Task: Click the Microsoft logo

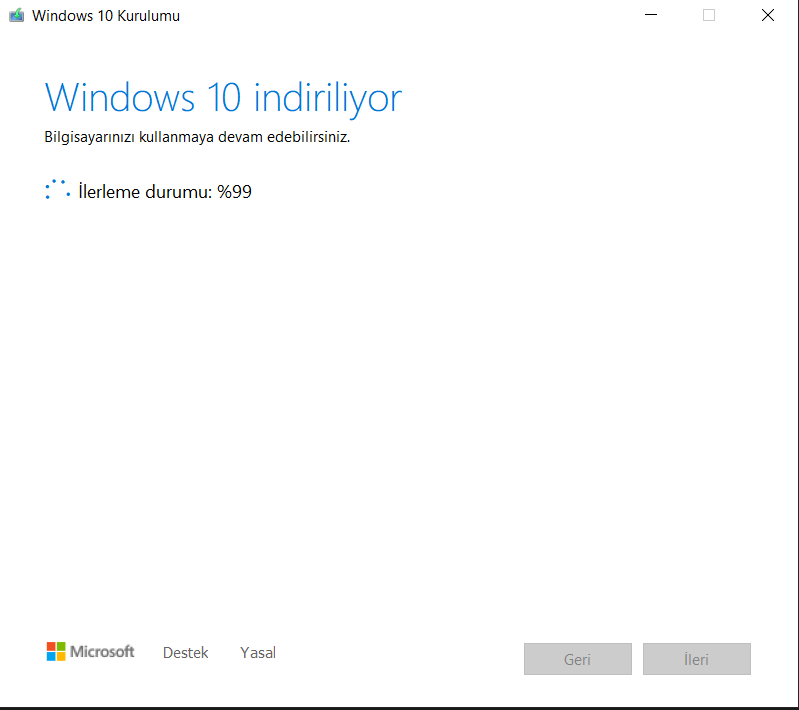Action: pos(90,651)
